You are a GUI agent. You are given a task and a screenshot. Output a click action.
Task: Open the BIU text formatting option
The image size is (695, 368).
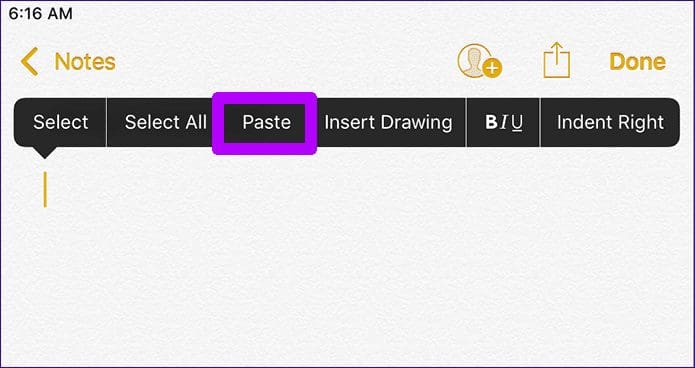click(504, 123)
